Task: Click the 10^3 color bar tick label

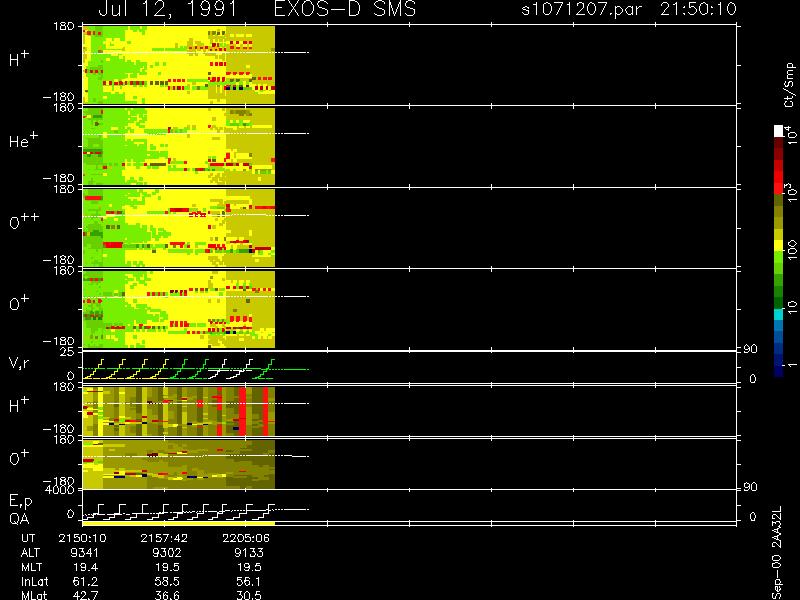Action: click(790, 193)
